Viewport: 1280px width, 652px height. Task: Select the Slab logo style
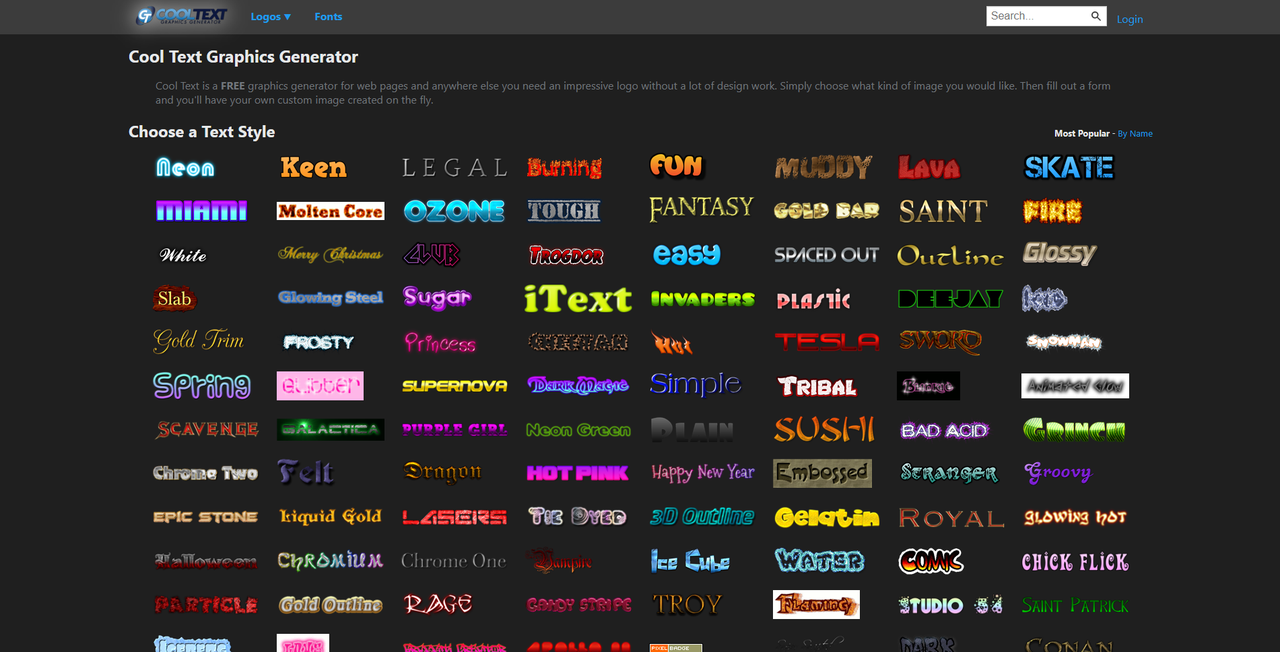pos(174,298)
